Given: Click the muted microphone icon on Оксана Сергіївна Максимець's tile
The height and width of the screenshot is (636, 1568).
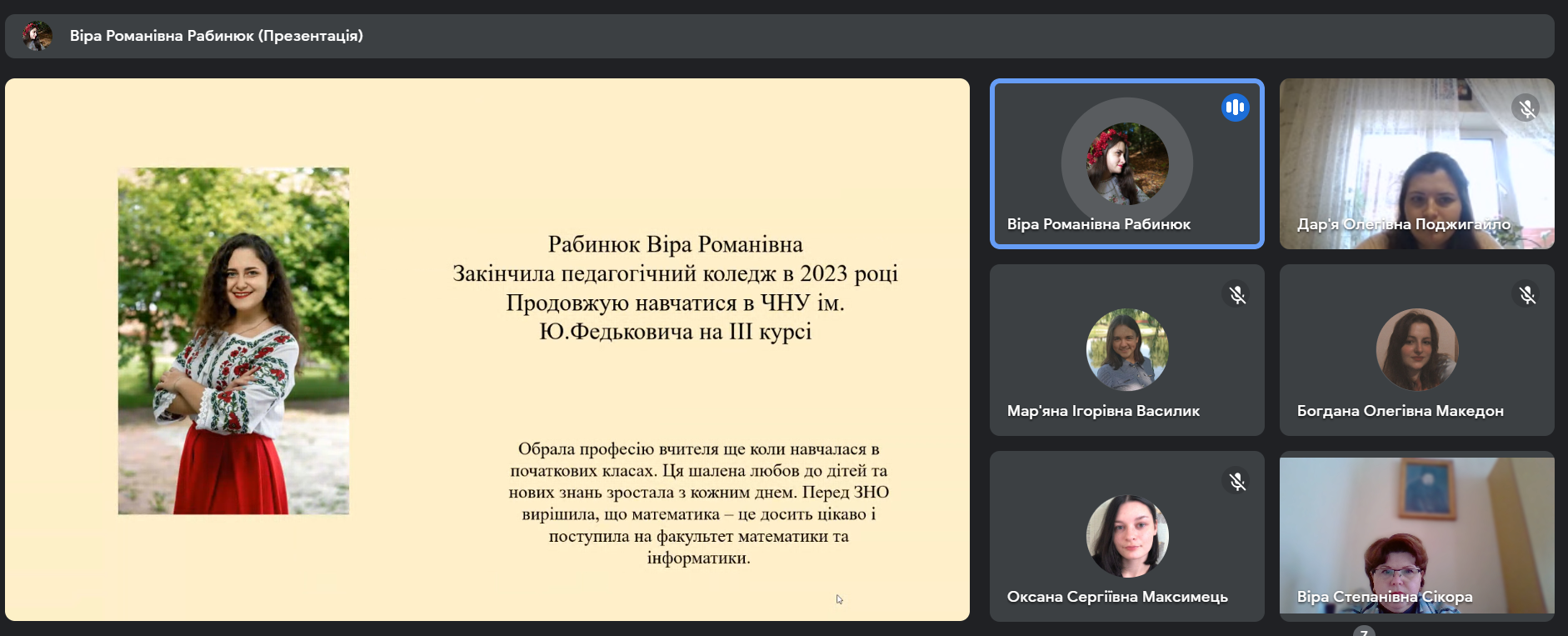Looking at the screenshot, I should pos(1236,481).
